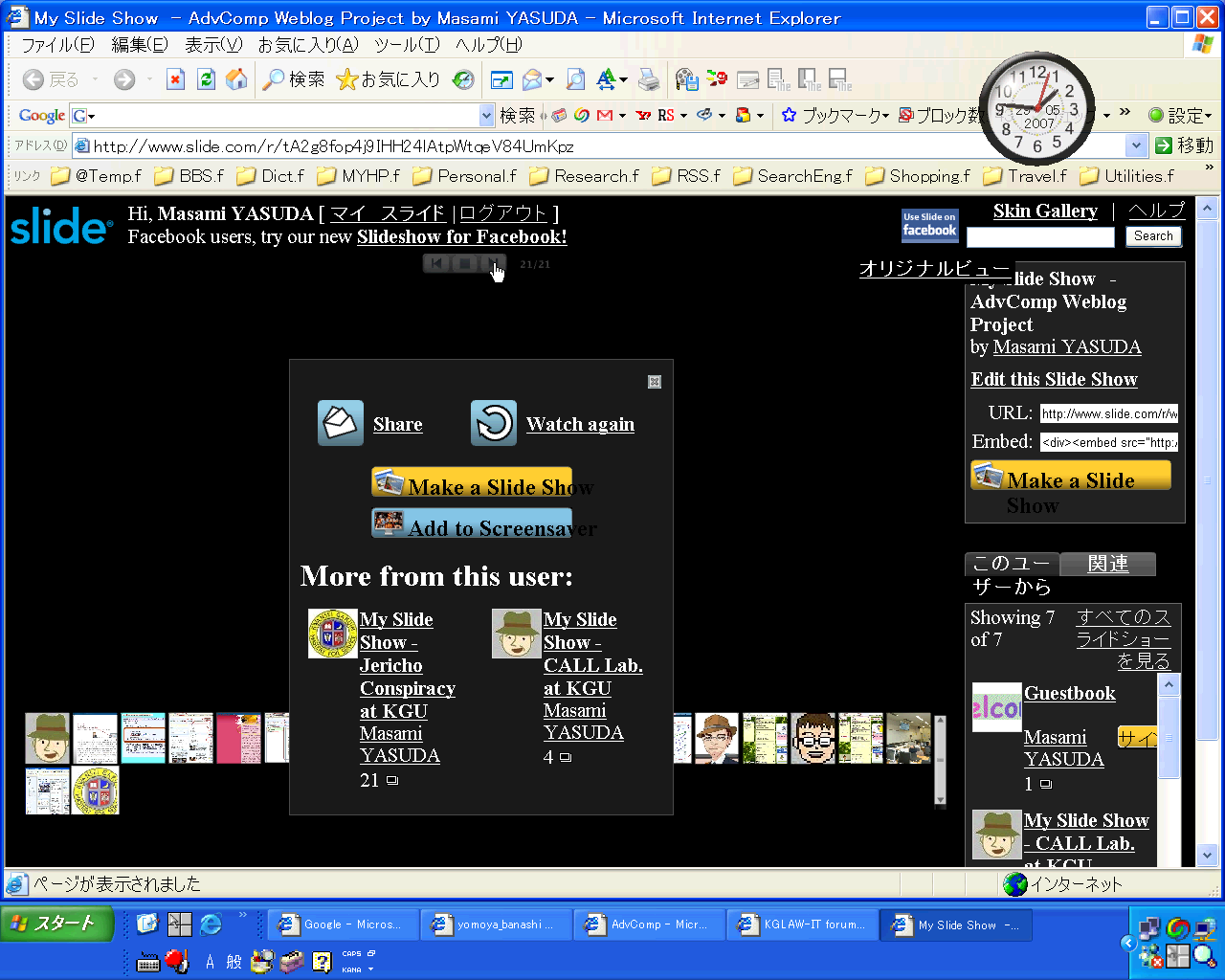Screen dimensions: 1225x980
Task: Click the Edit this Slide Show link
Action: (1054, 379)
